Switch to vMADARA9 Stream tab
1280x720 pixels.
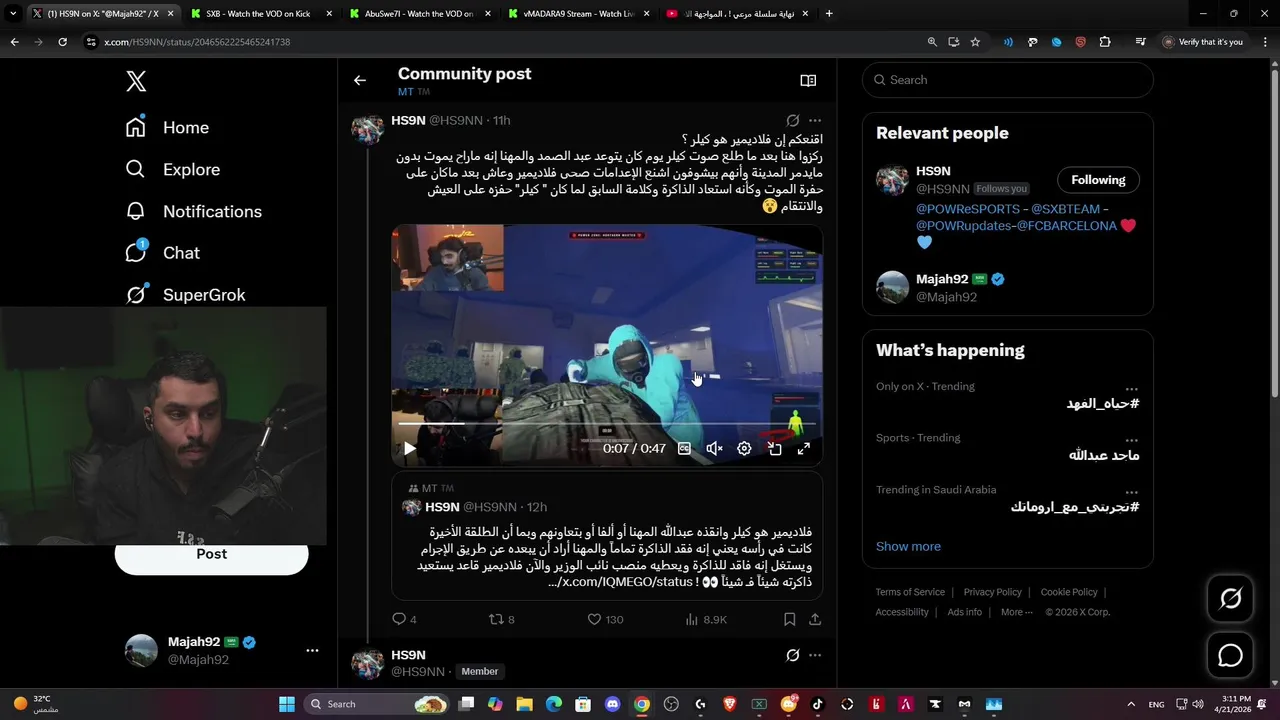pos(576,14)
